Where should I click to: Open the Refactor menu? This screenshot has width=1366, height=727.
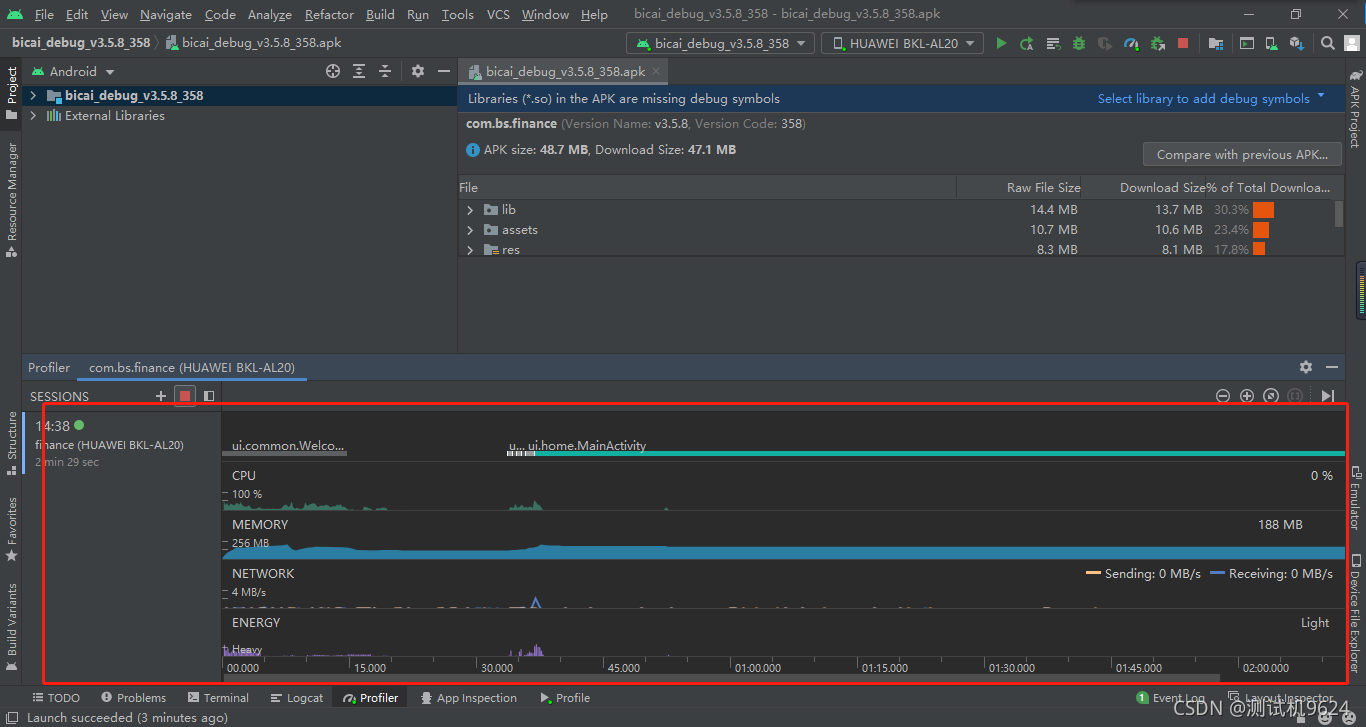[329, 14]
